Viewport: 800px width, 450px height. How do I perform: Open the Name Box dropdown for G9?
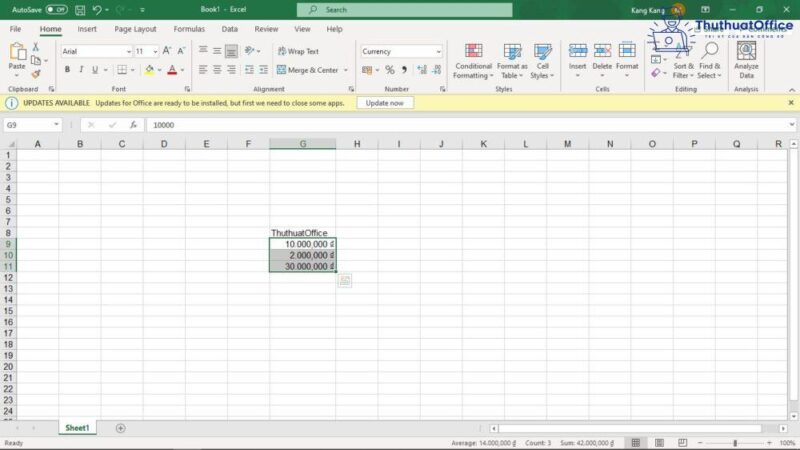56,125
